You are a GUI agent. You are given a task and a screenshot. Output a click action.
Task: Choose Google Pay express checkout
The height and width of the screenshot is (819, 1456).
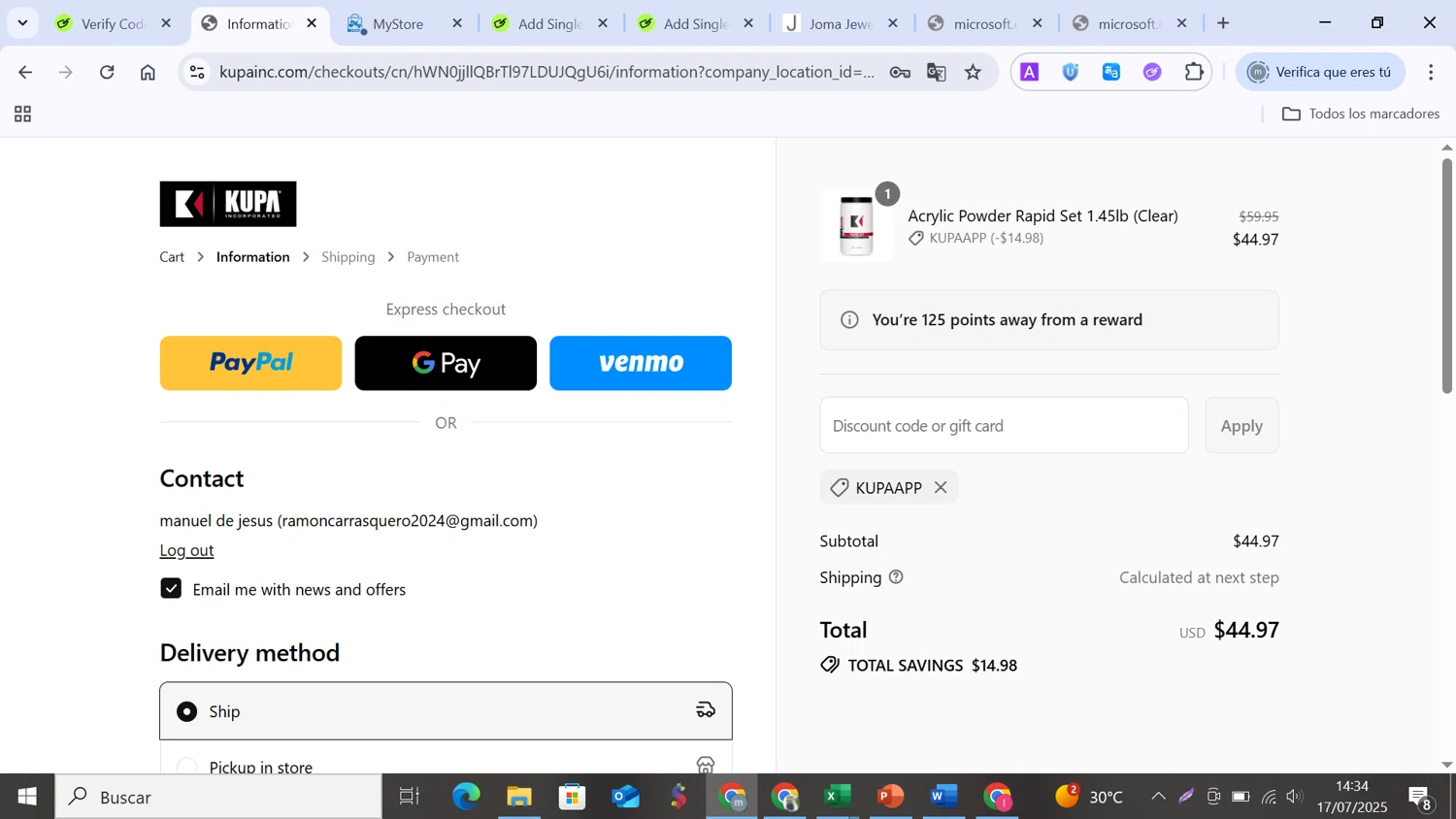(x=446, y=363)
